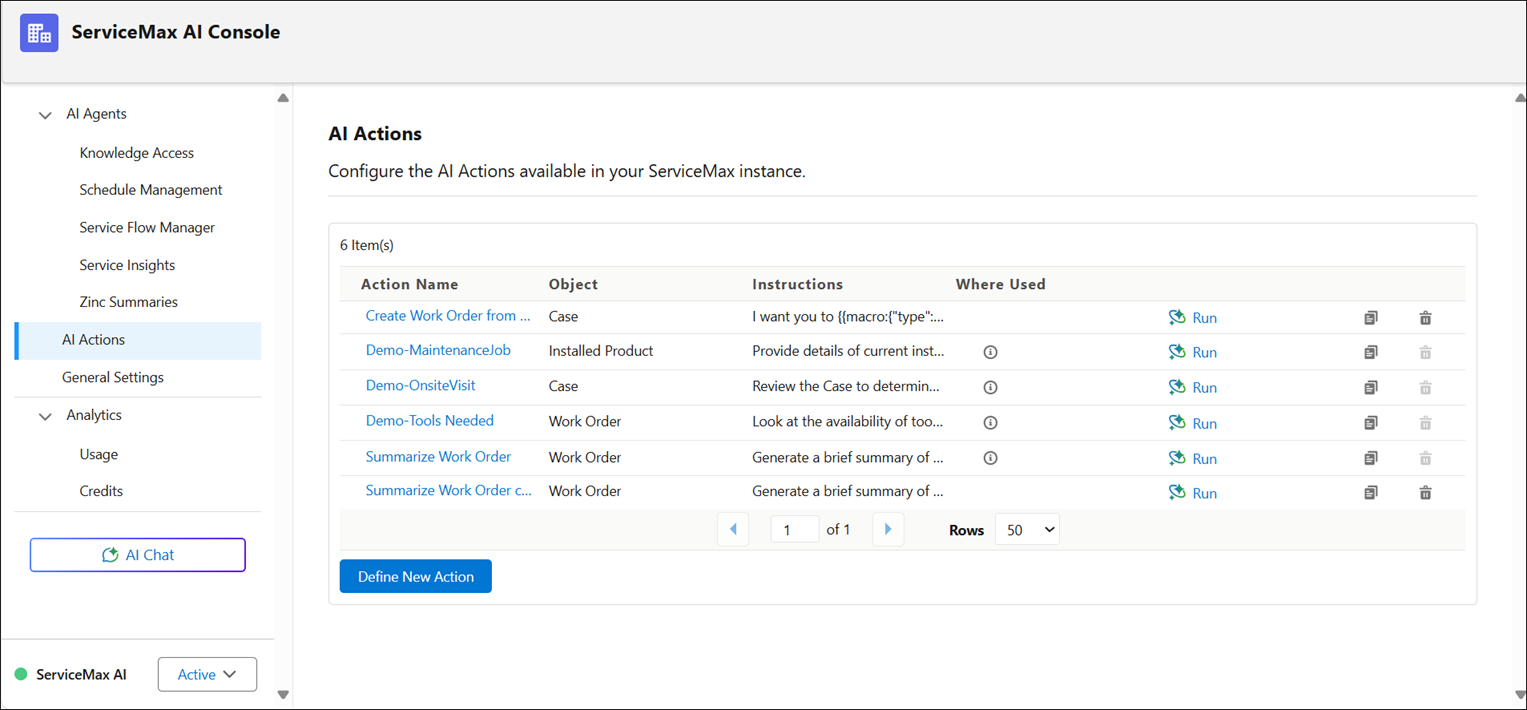Run the Summarize Work Order c... action
Image resolution: width=1527 pixels, height=710 pixels.
pos(1192,493)
